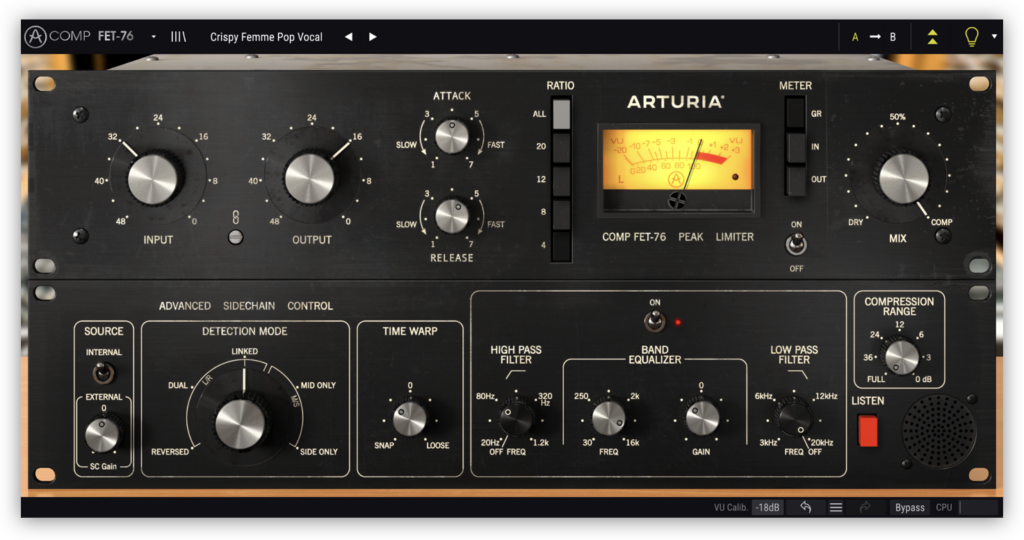Select ratio 8 button
This screenshot has height=540, width=1024.
coord(561,213)
